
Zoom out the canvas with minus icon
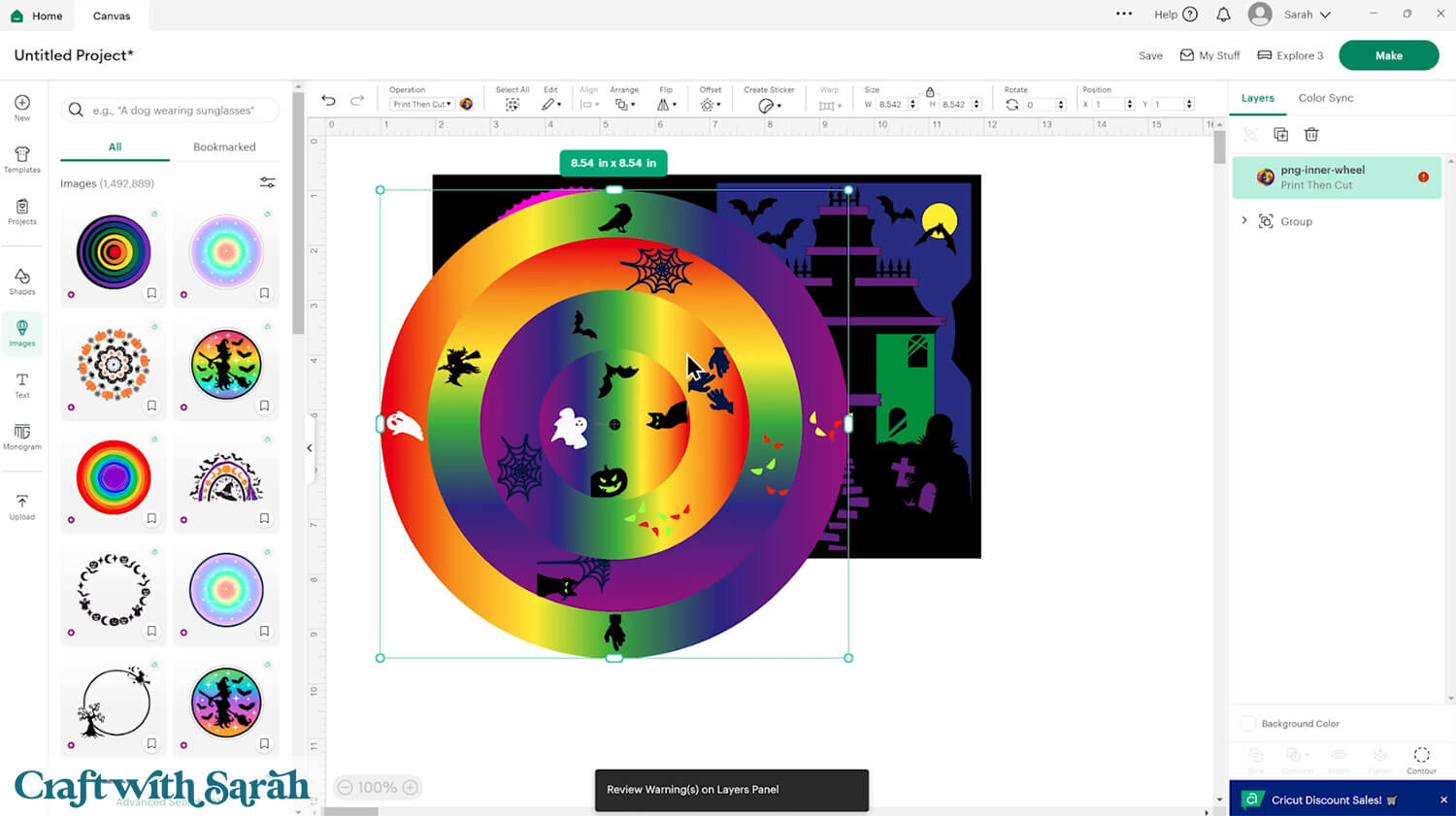click(344, 787)
